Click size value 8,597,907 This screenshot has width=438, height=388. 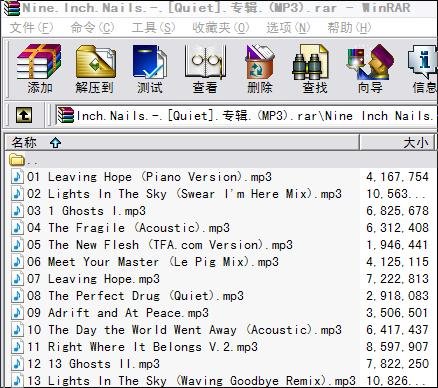click(397, 347)
